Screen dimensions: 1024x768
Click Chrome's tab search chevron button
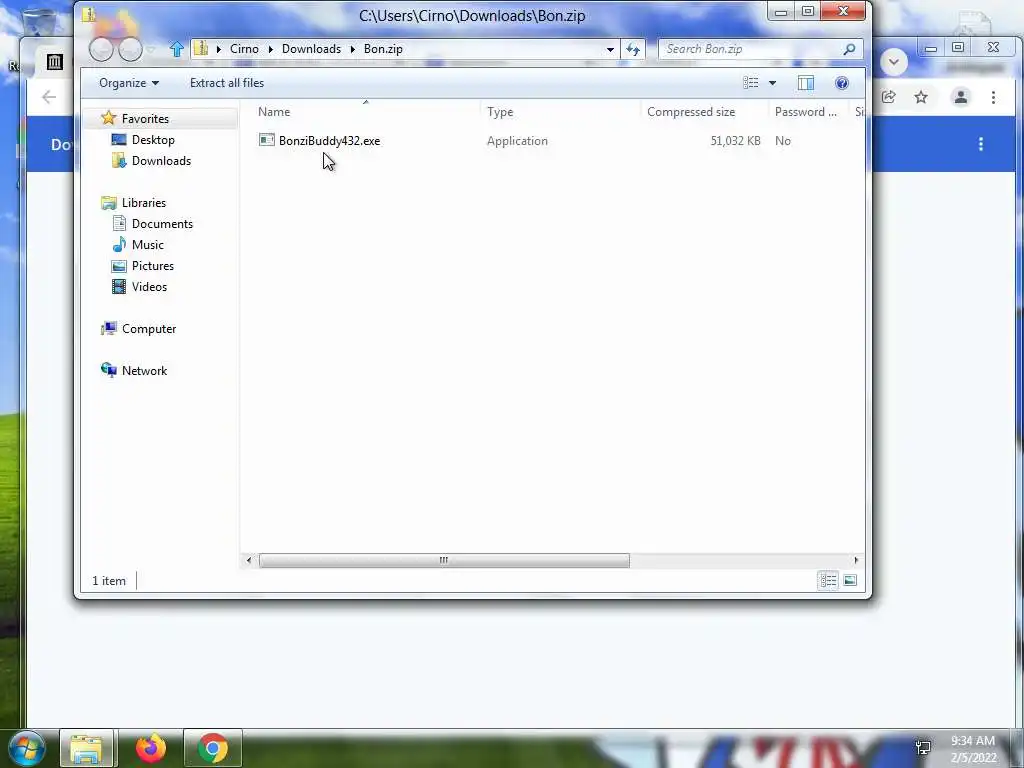point(894,62)
